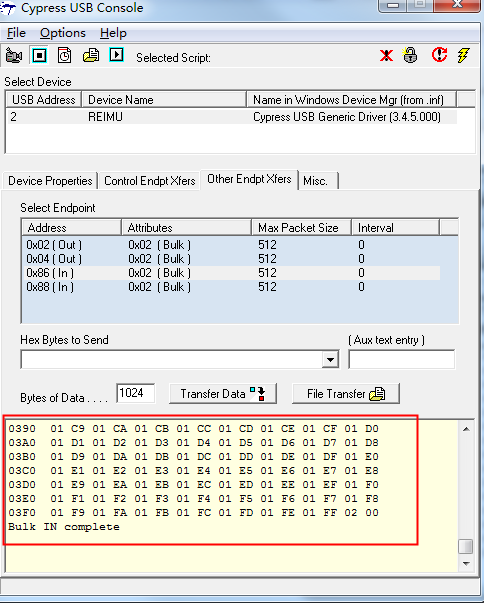
Task: Click the Hex Bytes to Send field
Action: click(x=171, y=360)
